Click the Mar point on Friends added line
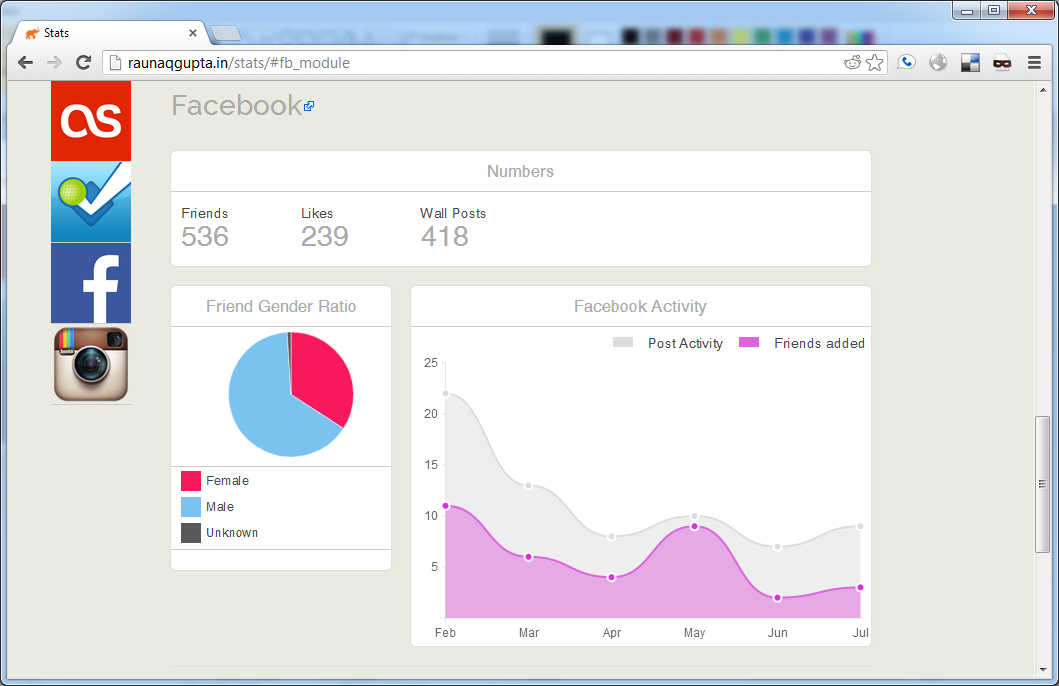 coord(528,557)
